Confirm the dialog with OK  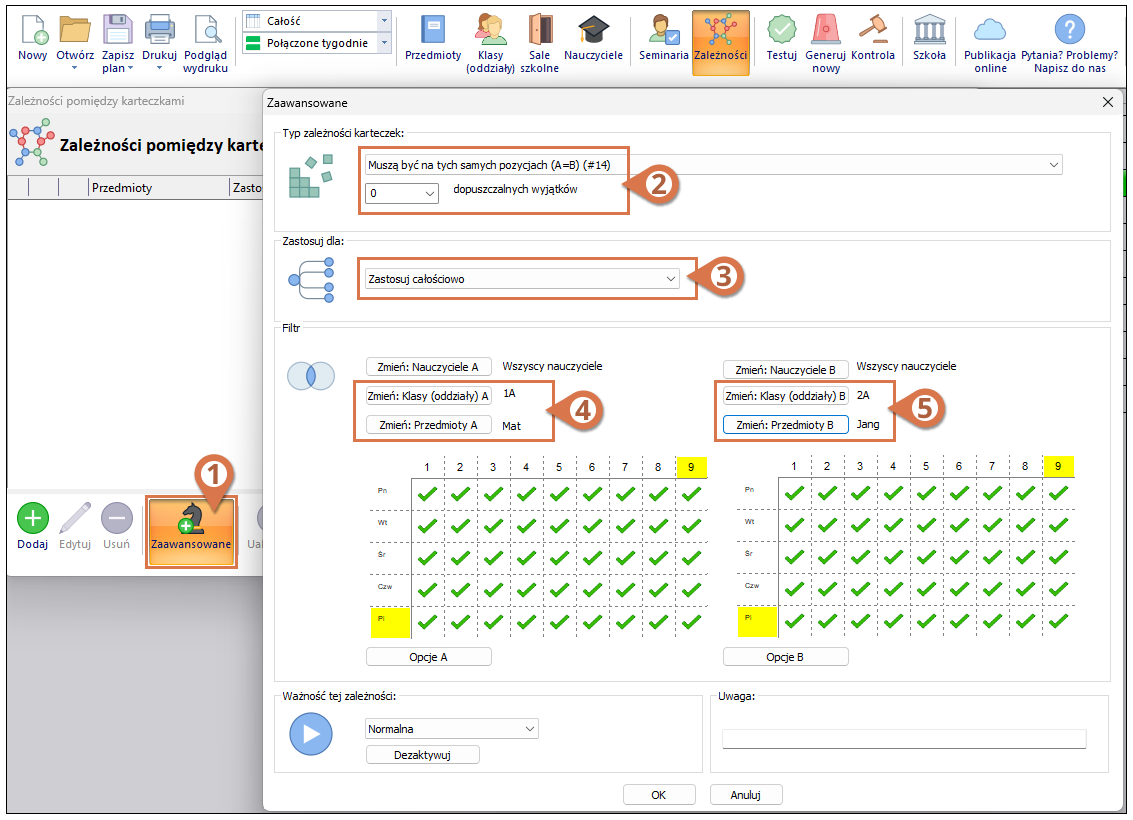point(659,795)
